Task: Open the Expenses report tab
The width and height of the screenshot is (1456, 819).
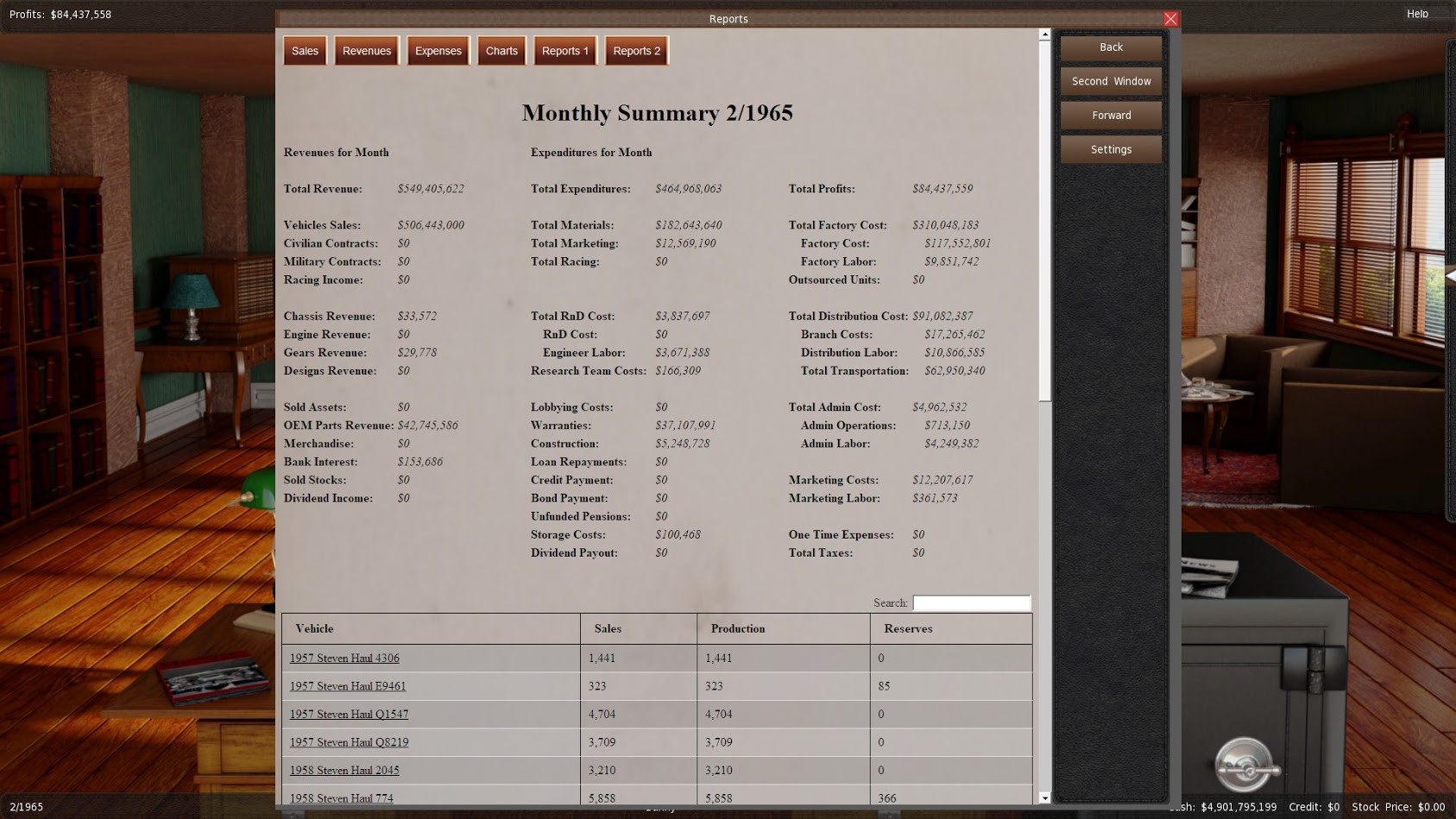Action: pyautogui.click(x=438, y=51)
